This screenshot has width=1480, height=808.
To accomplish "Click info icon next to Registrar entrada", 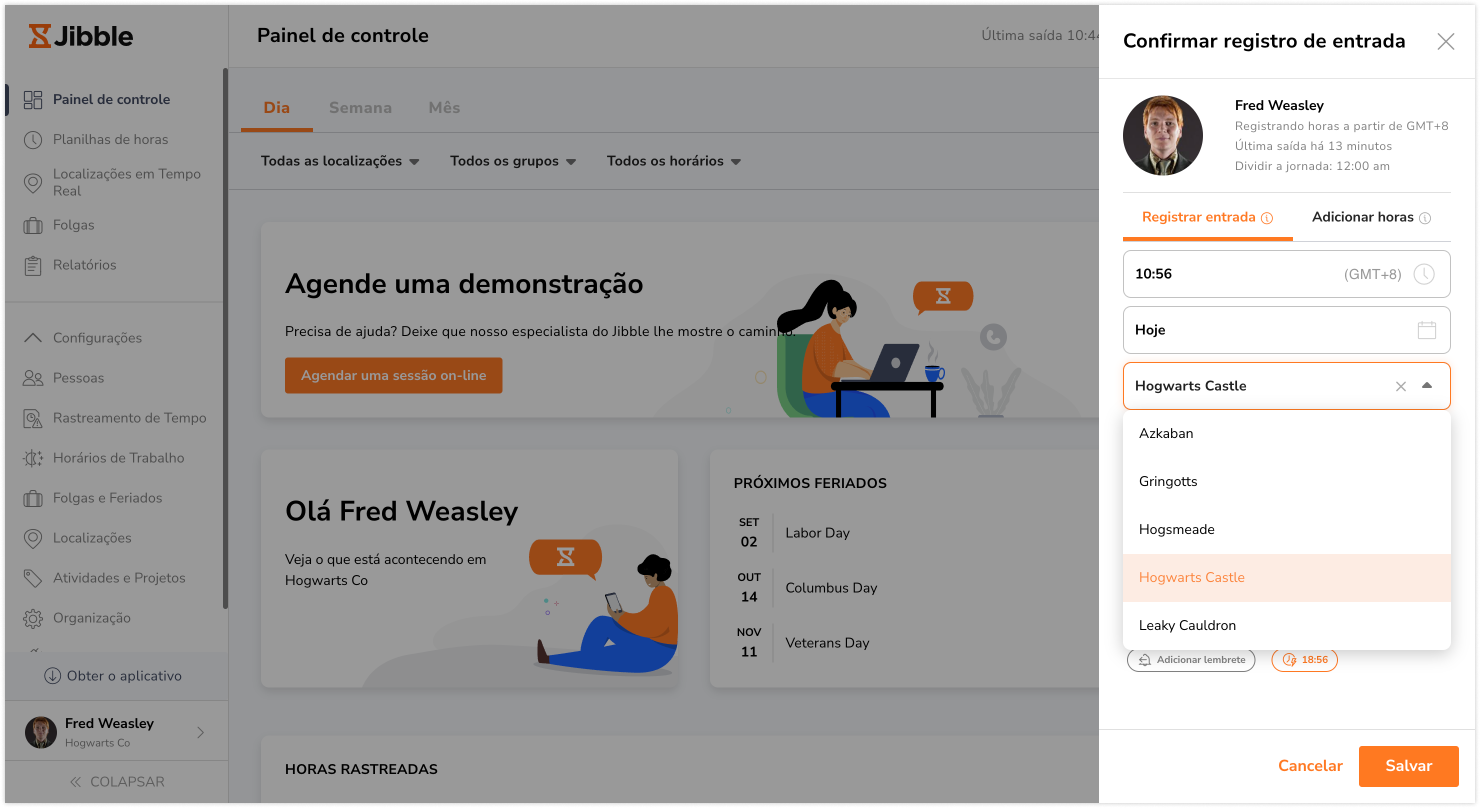I will [x=1267, y=218].
